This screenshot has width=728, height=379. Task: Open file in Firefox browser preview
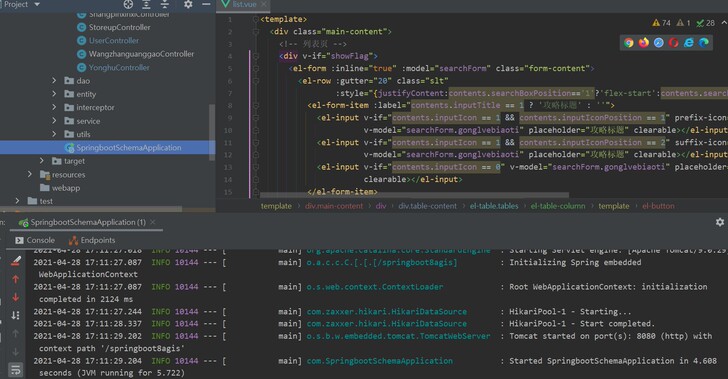644,43
